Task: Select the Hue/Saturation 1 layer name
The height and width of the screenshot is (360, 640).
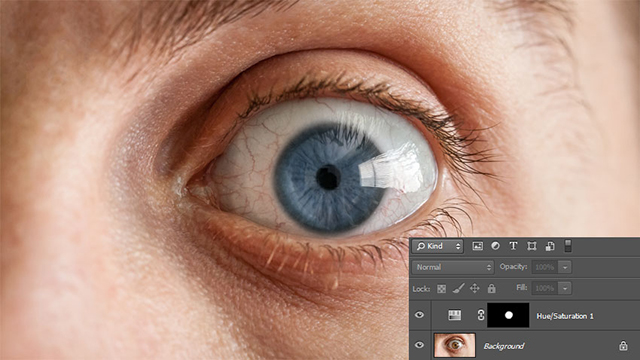Action: (565, 316)
